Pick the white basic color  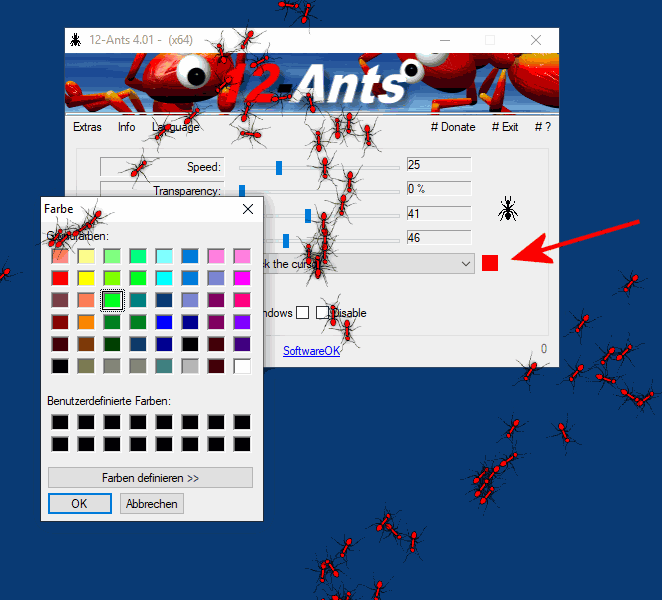click(242, 366)
